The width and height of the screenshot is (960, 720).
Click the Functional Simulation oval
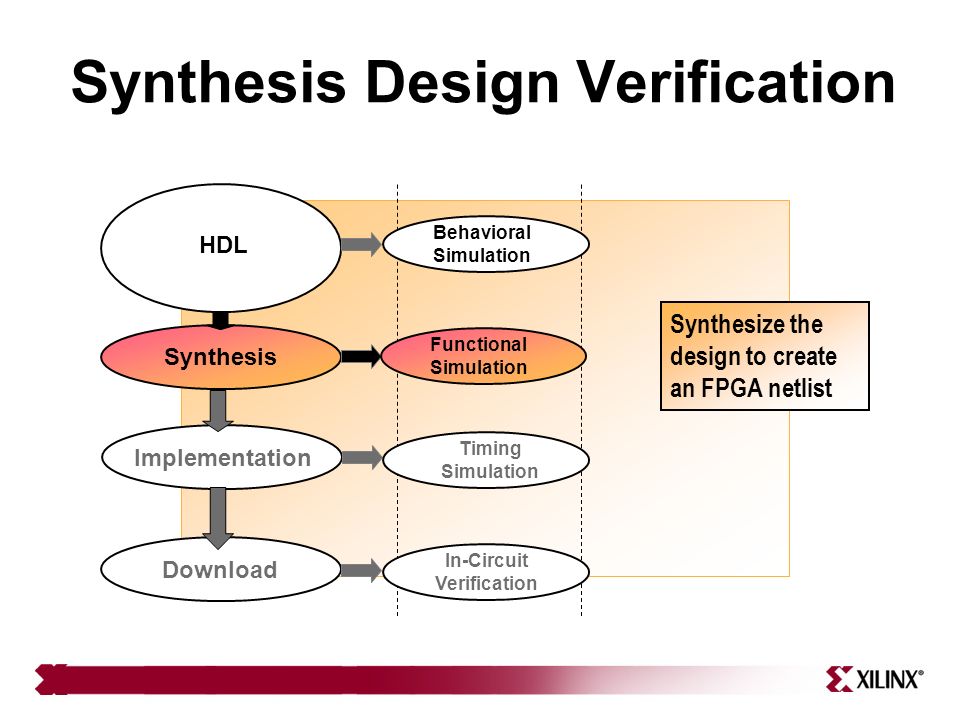[x=484, y=356]
